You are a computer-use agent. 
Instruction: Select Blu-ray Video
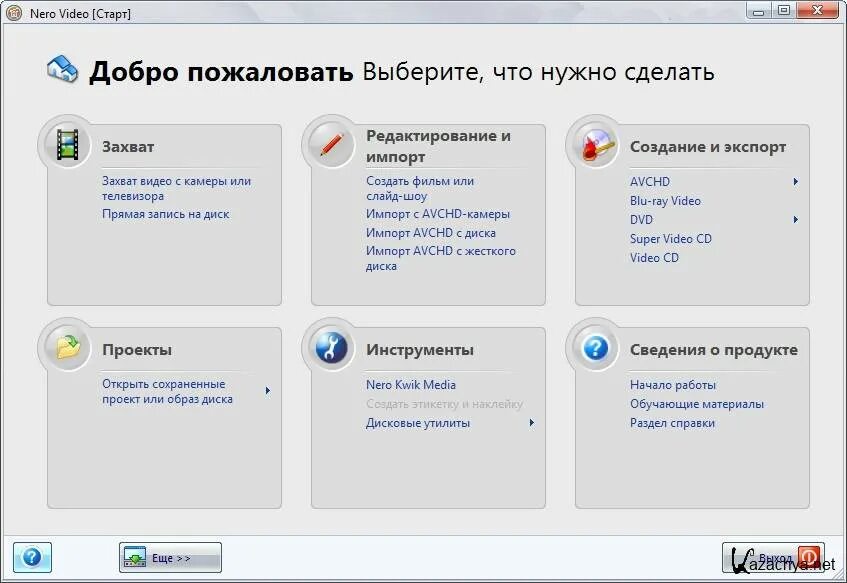[x=665, y=200]
